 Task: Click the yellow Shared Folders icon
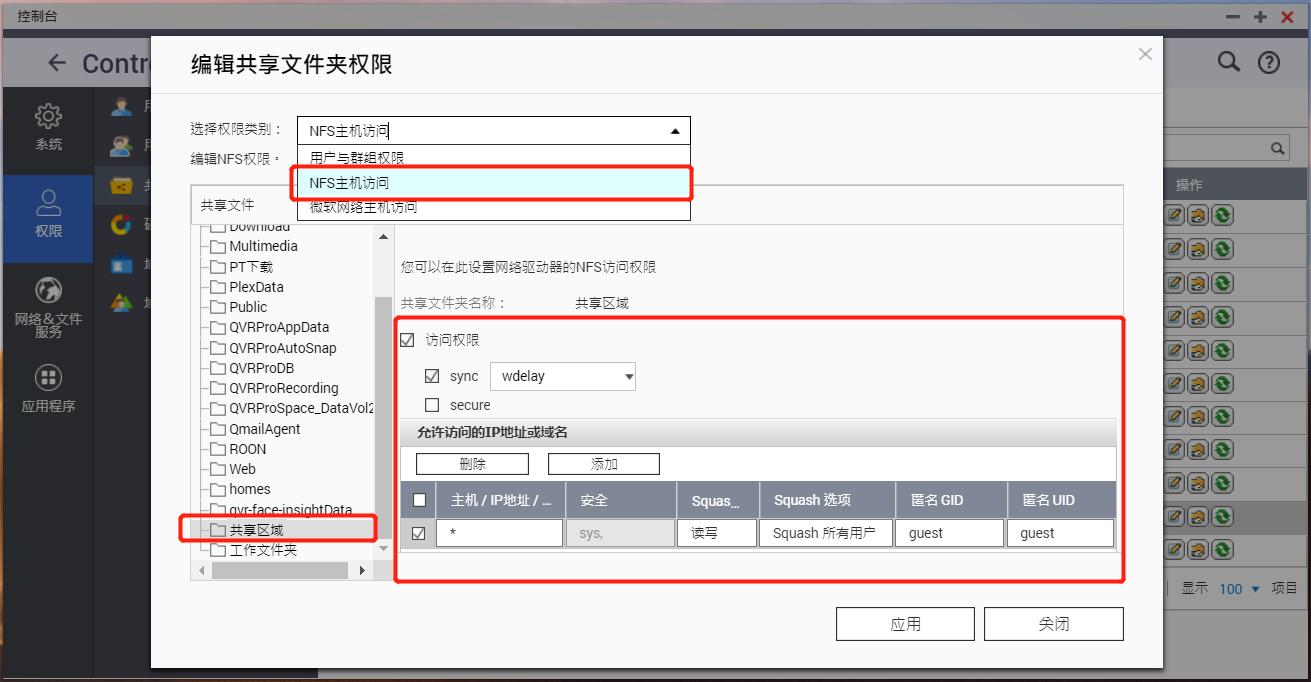coord(122,186)
